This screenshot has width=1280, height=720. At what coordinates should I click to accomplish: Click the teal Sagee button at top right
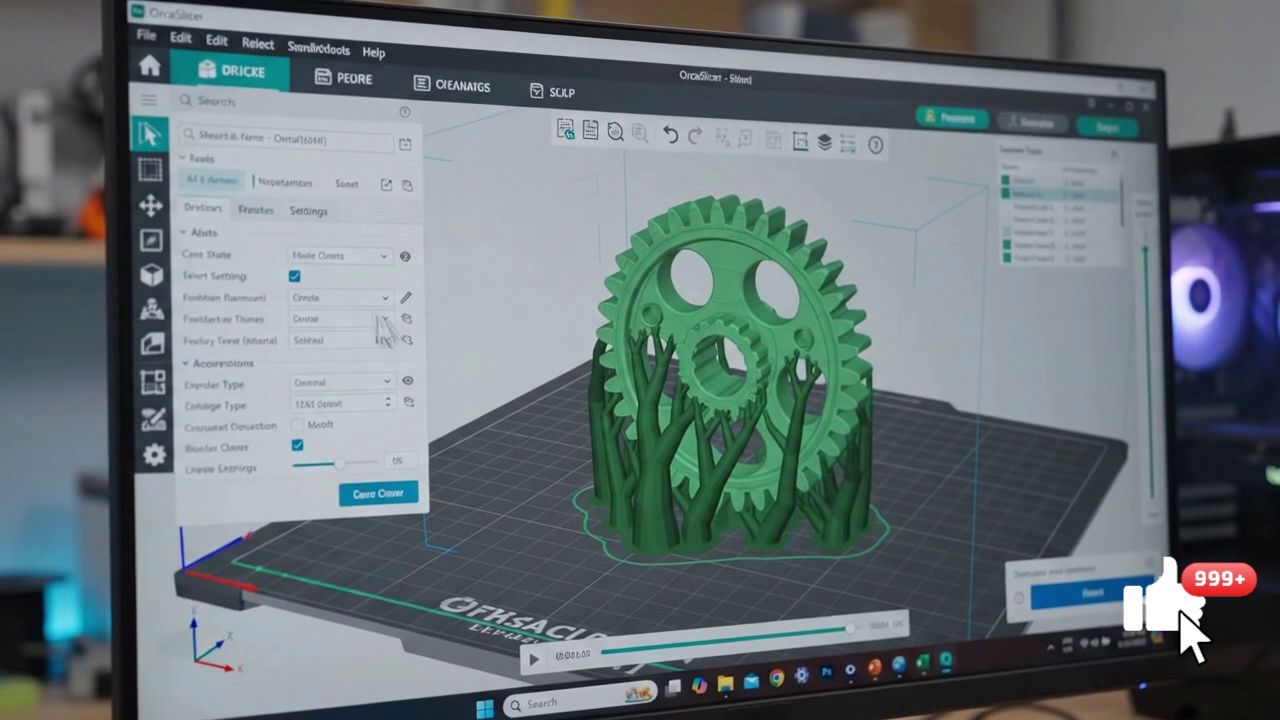point(1107,128)
